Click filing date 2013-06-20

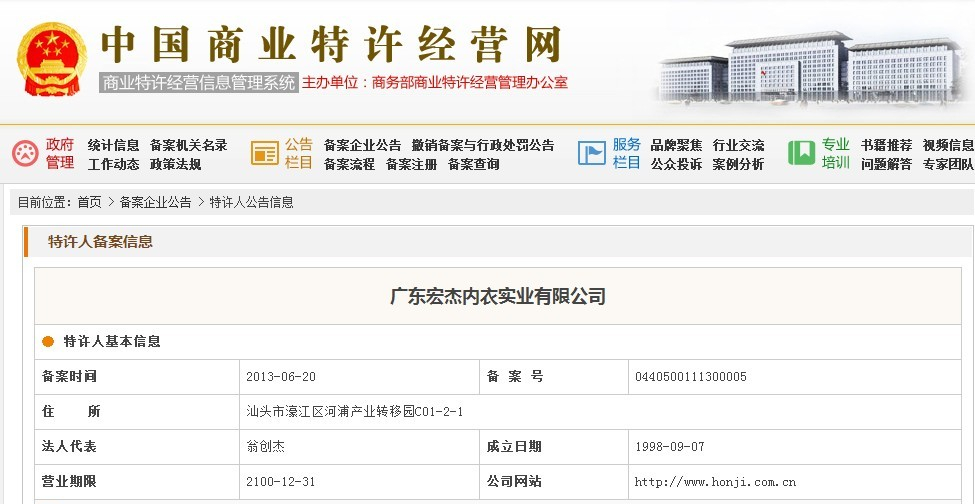[280, 377]
